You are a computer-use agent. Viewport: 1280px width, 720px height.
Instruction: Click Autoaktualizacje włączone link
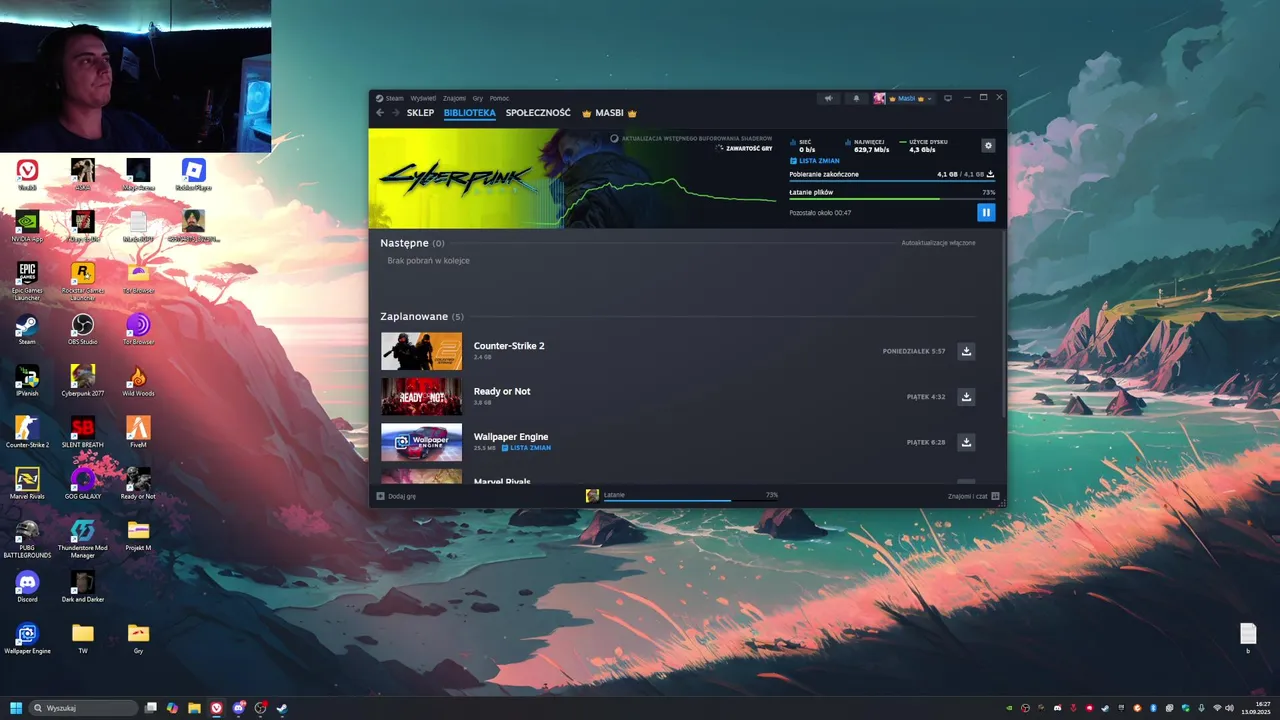(x=938, y=243)
